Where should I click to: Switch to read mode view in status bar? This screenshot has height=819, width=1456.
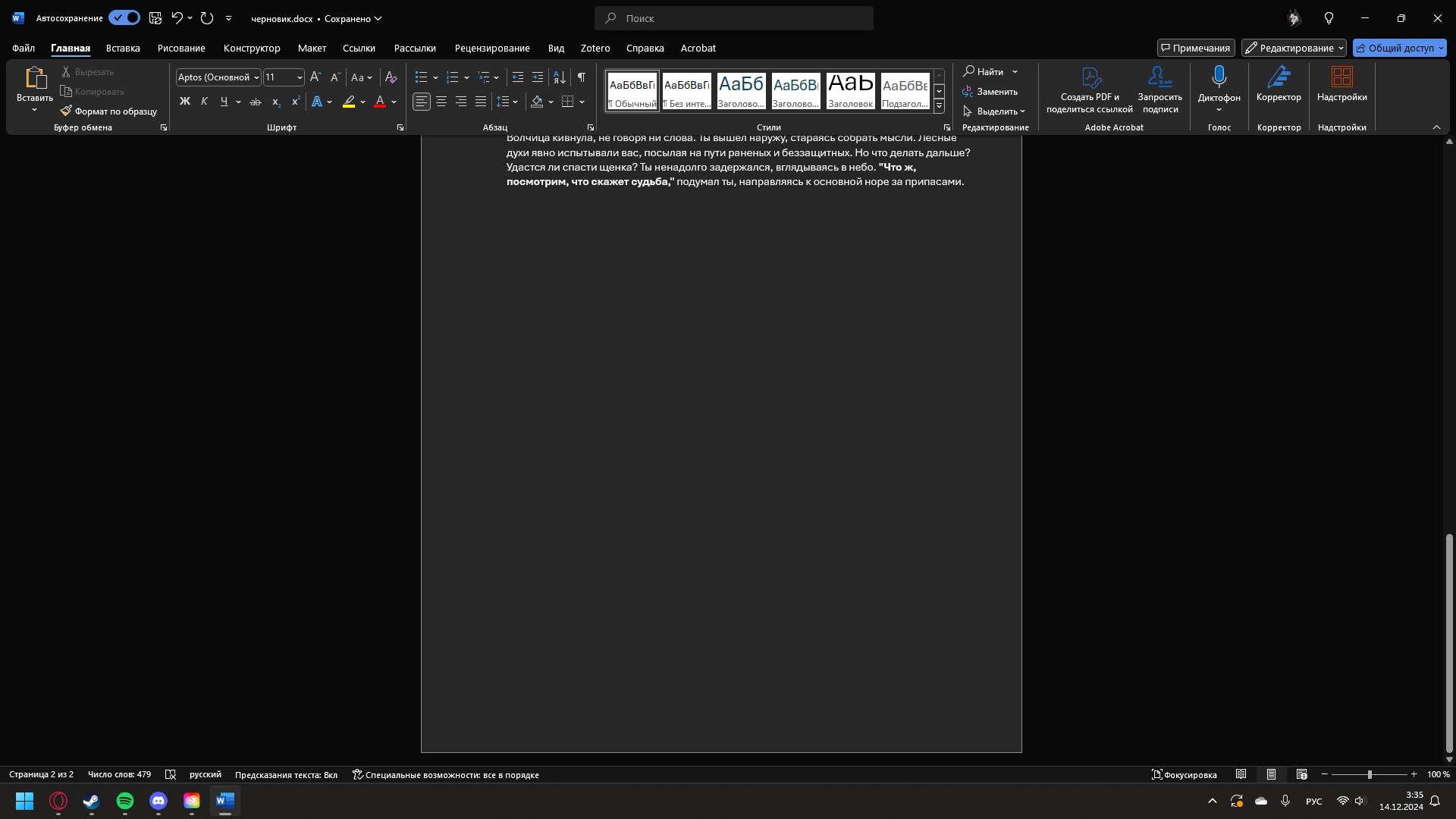pyautogui.click(x=1241, y=774)
